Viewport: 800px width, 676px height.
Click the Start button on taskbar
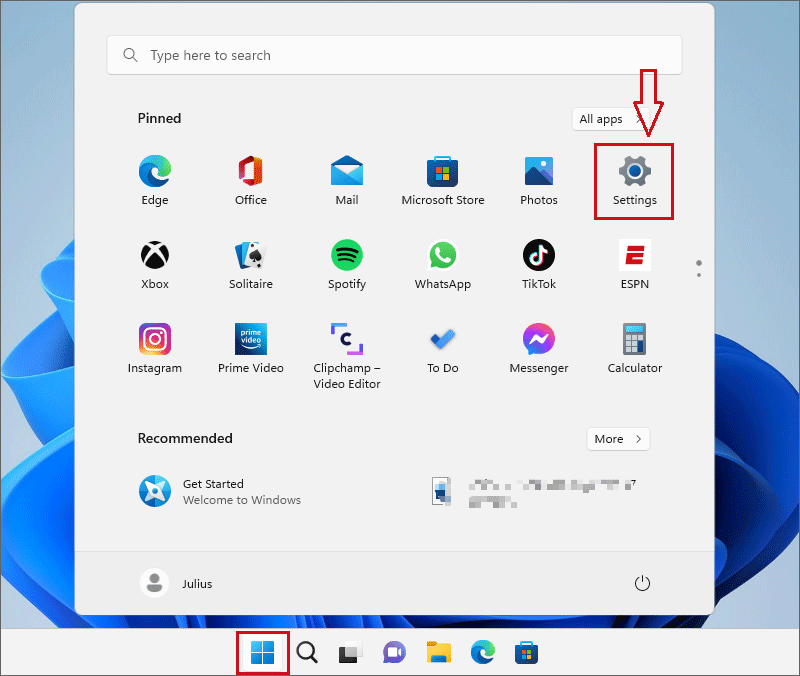pos(263,653)
